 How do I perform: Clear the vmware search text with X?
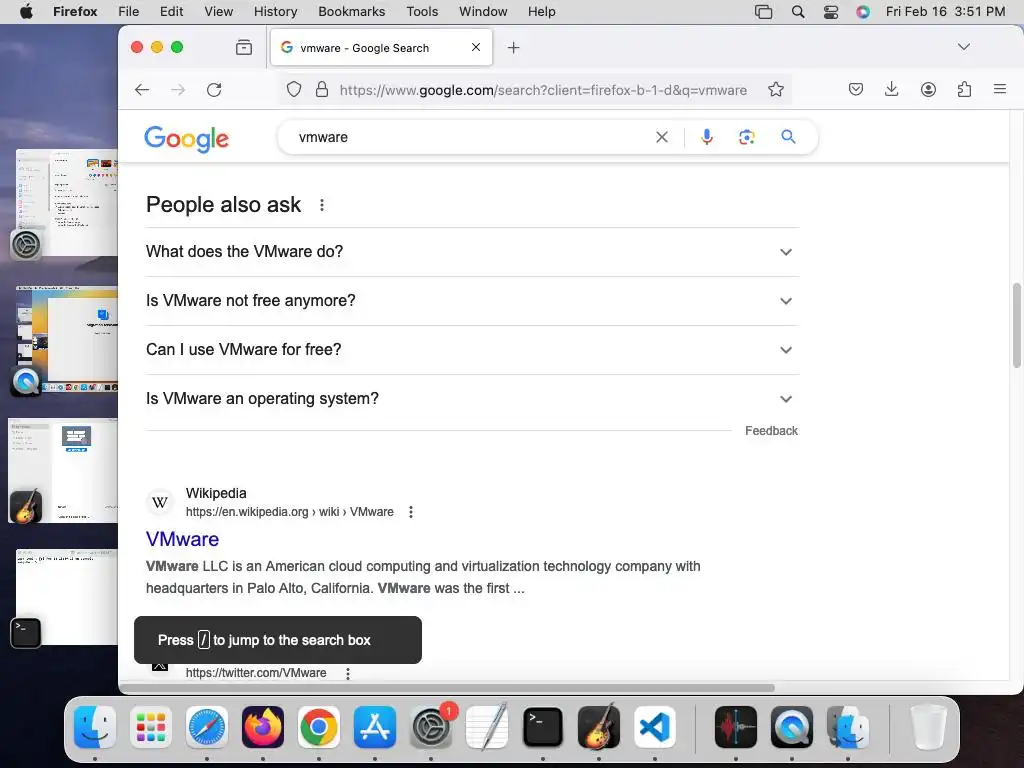click(662, 137)
